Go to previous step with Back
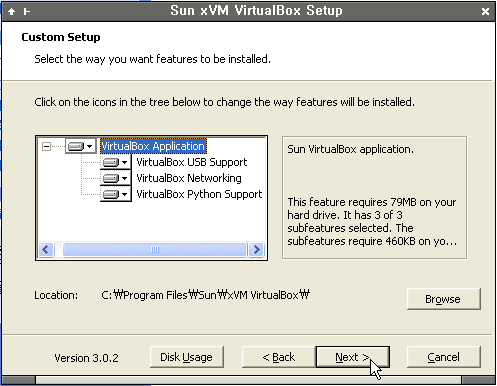 pyautogui.click(x=279, y=357)
